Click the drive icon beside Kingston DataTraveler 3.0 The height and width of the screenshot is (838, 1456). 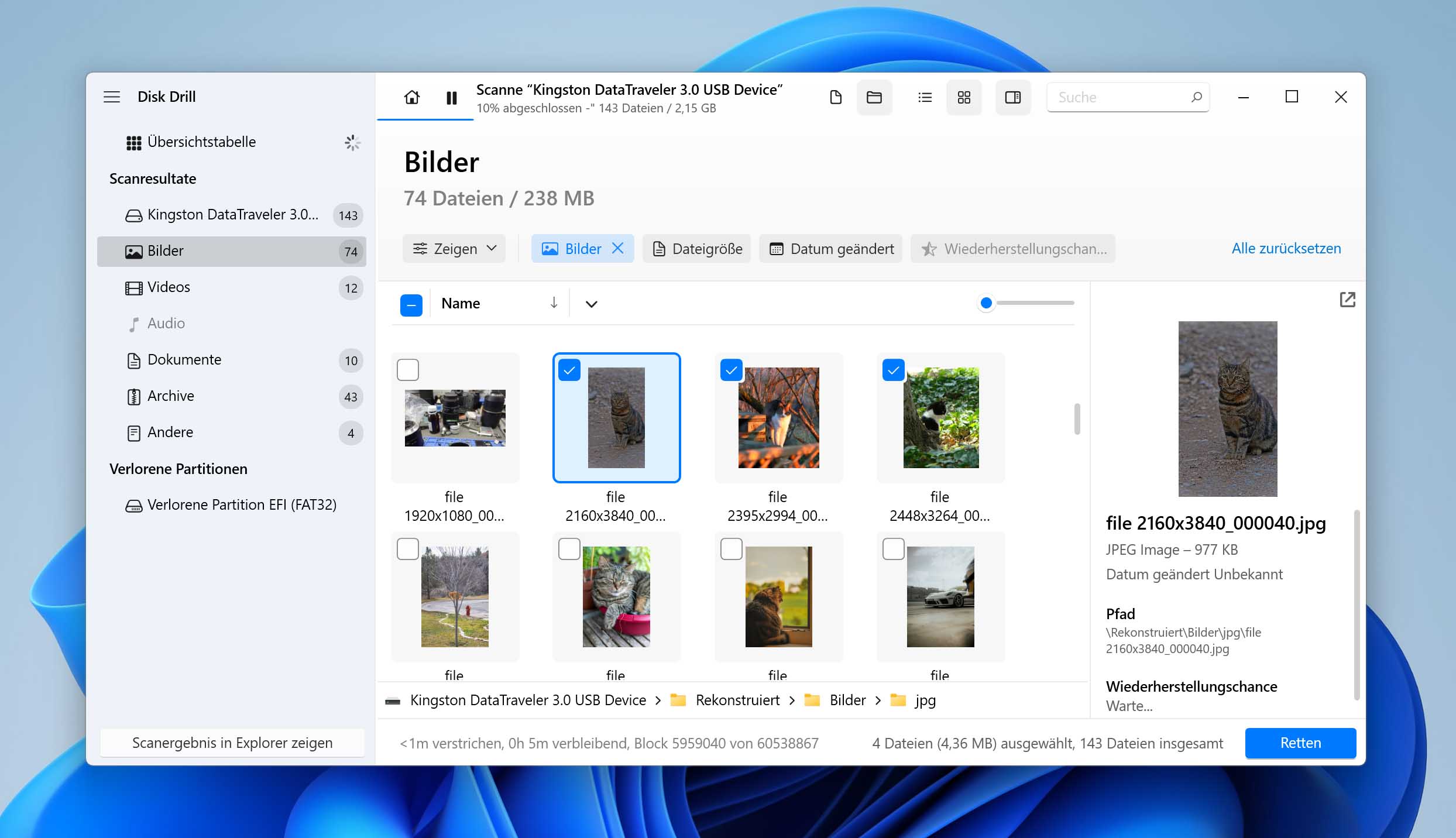click(133, 215)
